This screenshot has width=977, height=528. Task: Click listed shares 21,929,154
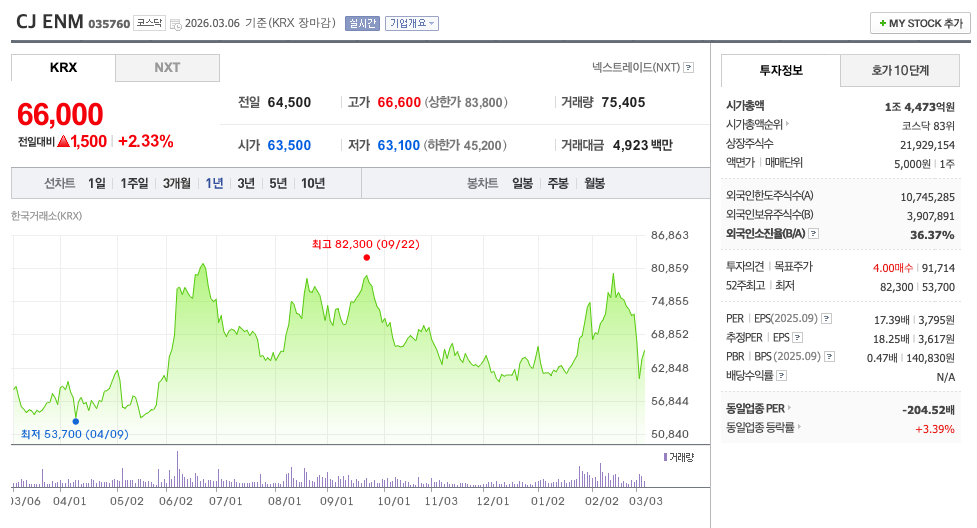click(x=927, y=145)
